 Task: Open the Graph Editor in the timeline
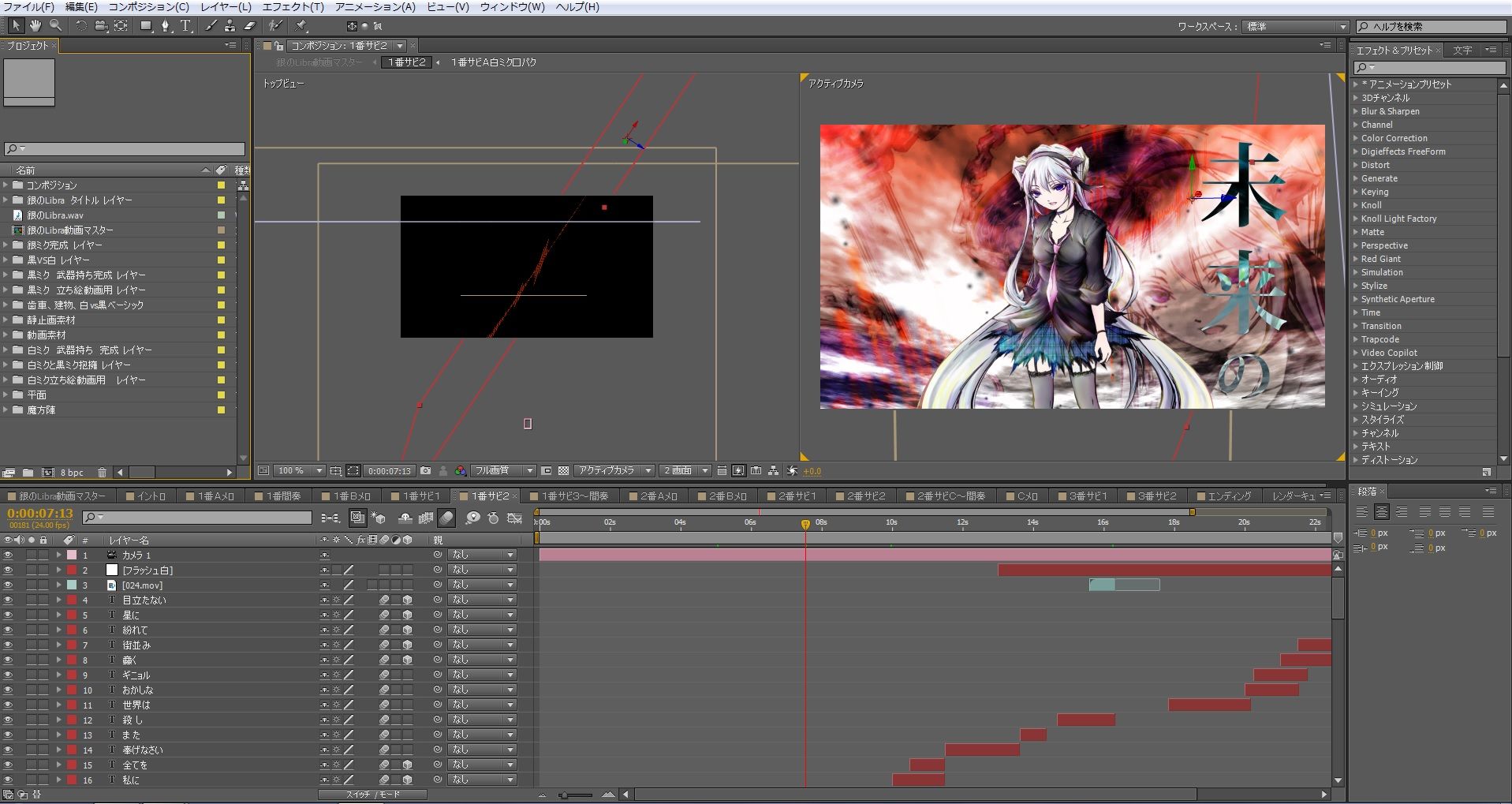click(x=515, y=518)
